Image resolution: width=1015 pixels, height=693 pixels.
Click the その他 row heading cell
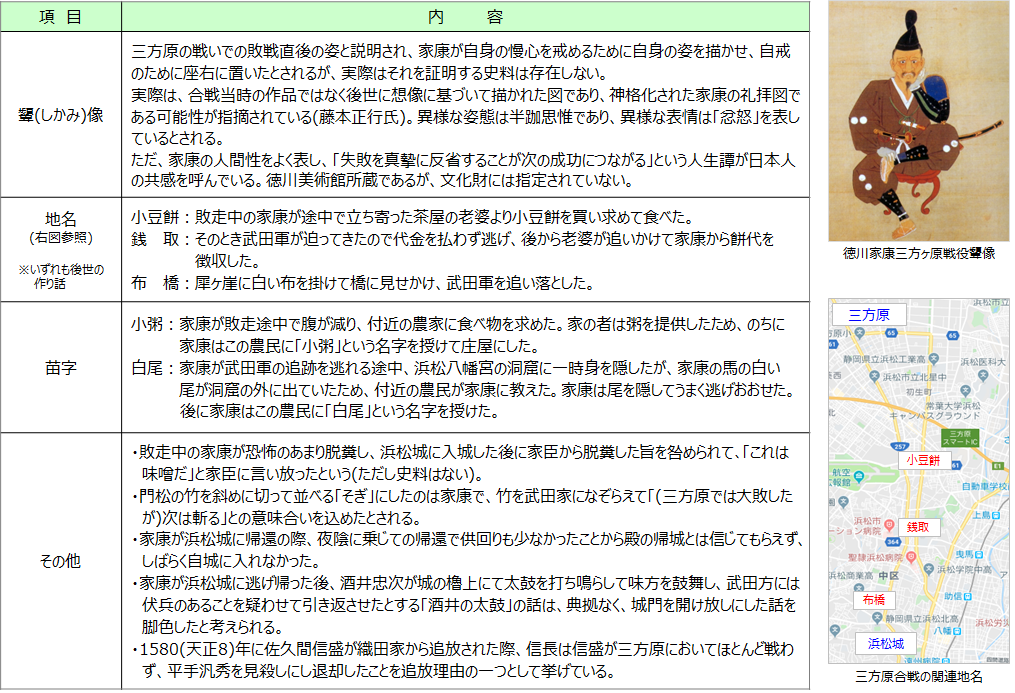click(x=61, y=561)
